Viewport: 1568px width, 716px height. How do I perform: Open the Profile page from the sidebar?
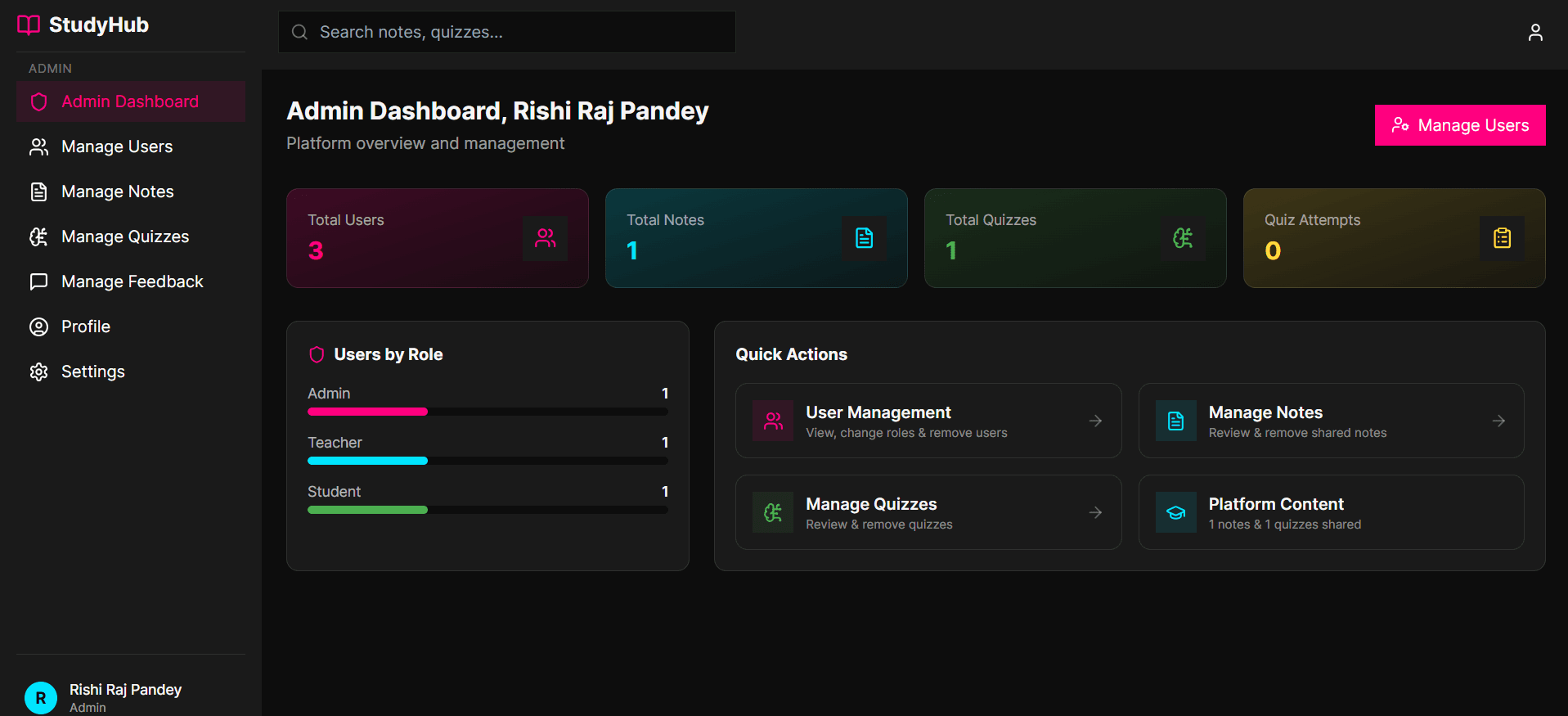131,326
